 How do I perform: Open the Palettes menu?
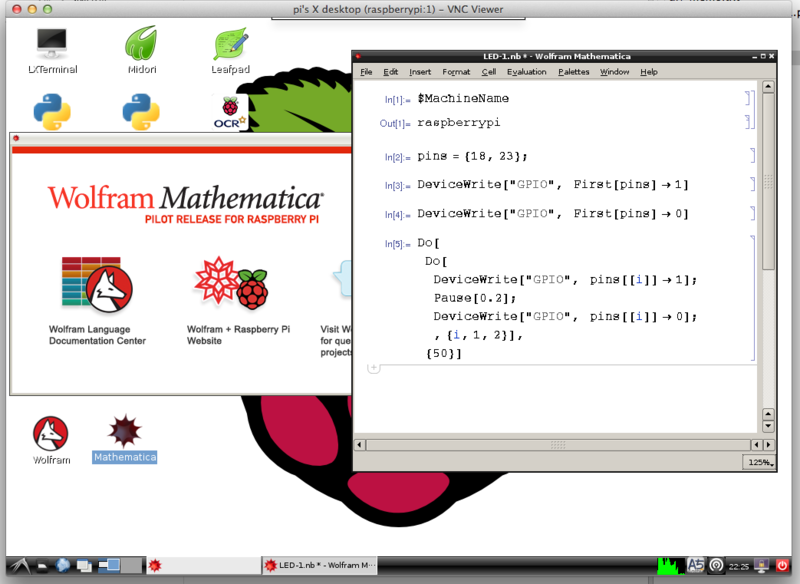tap(573, 72)
